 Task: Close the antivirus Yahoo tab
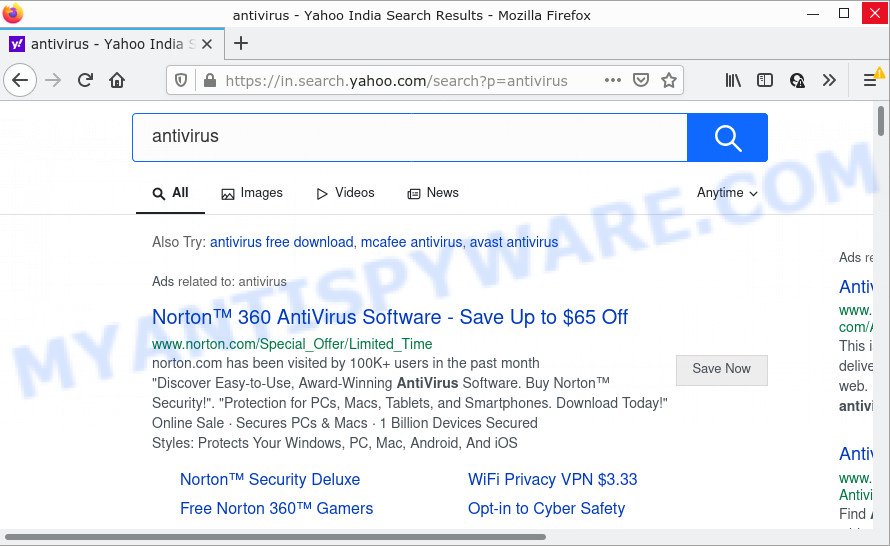pos(207,44)
